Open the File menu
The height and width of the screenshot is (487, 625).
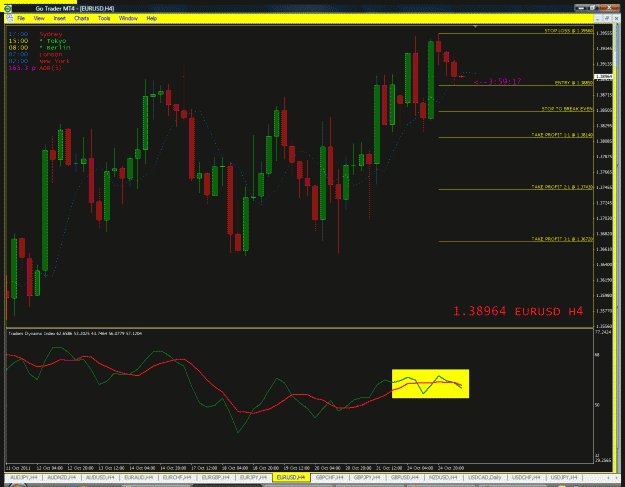[21, 18]
